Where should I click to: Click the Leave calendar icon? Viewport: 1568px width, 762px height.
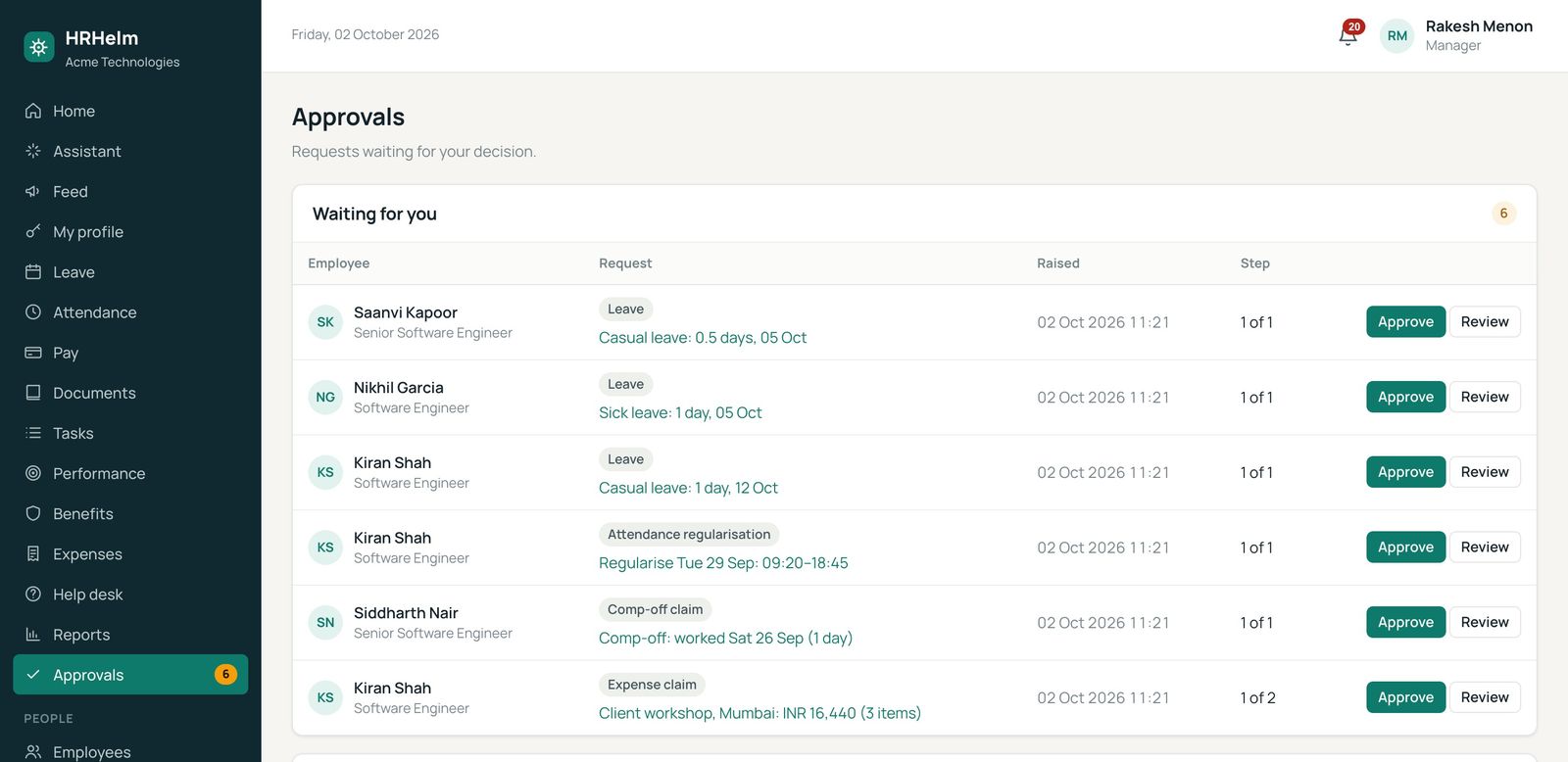click(x=33, y=271)
